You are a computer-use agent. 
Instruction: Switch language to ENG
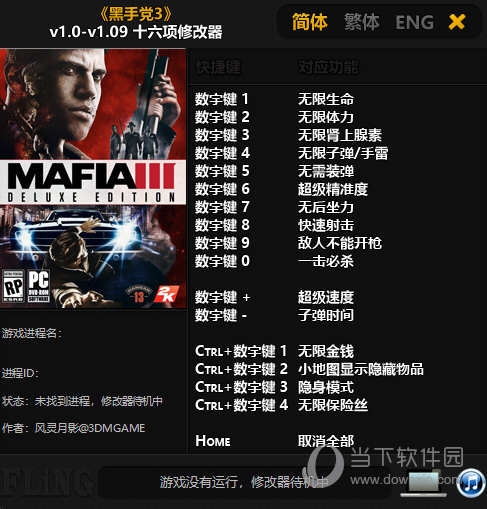coord(414,22)
